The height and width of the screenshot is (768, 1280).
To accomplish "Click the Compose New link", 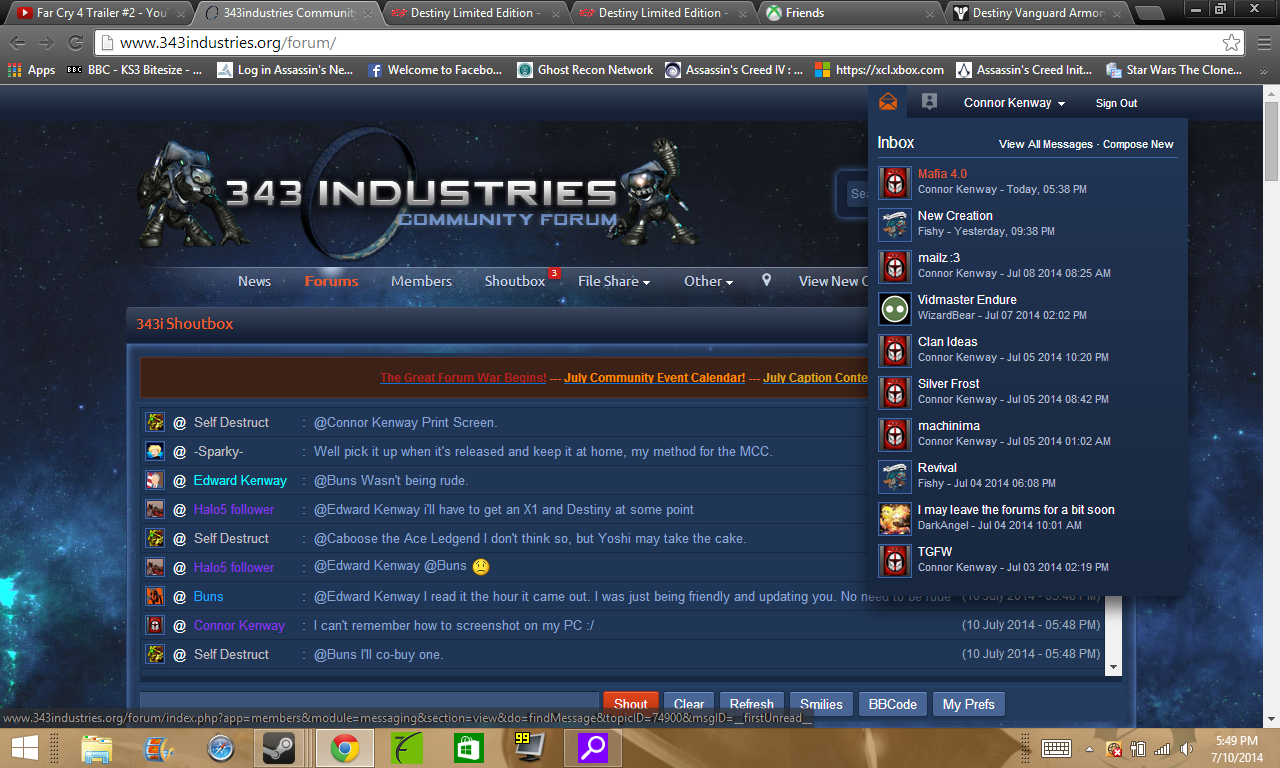I will point(1137,144).
